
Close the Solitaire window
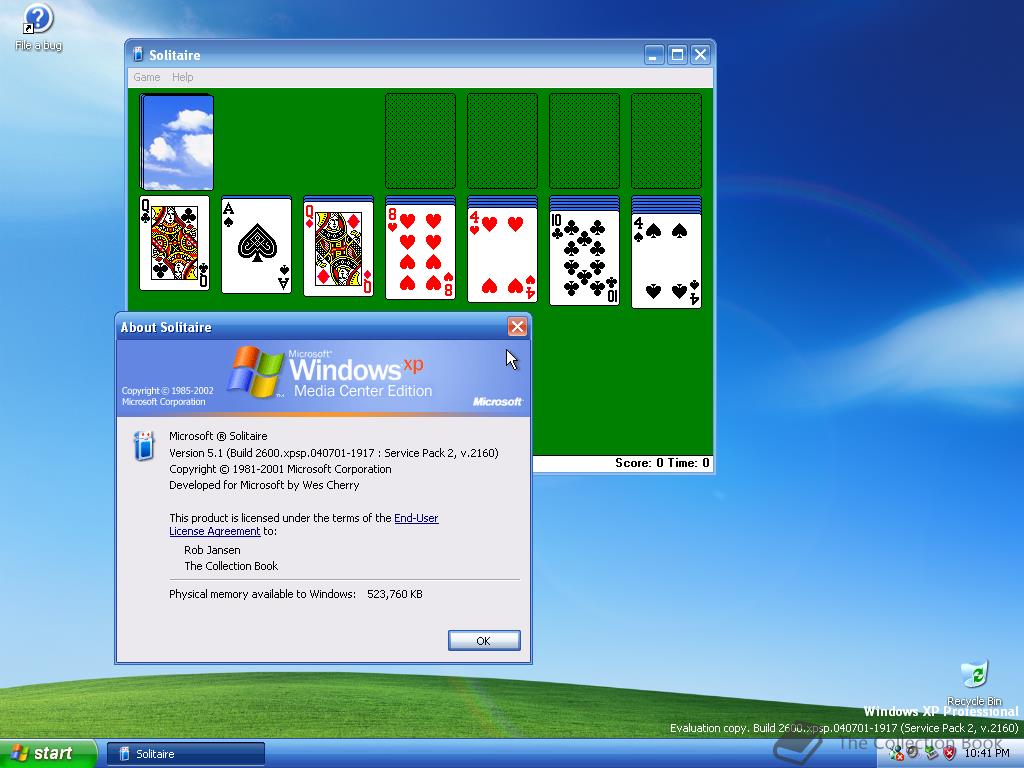[x=700, y=55]
